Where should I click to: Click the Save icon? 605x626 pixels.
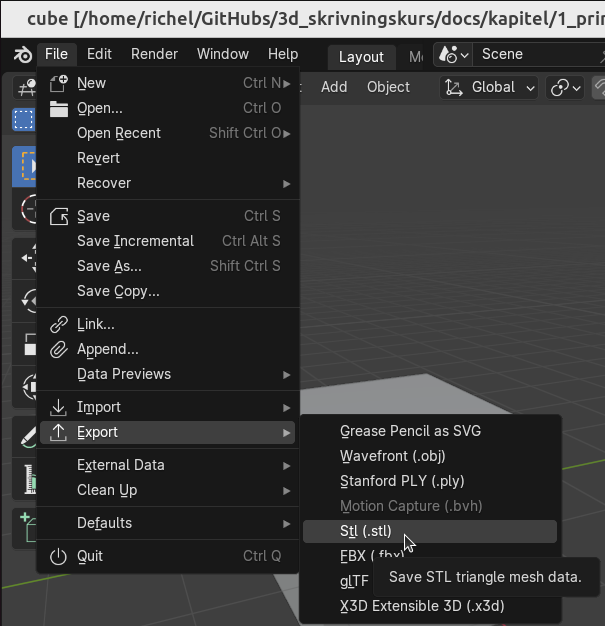coord(59,216)
